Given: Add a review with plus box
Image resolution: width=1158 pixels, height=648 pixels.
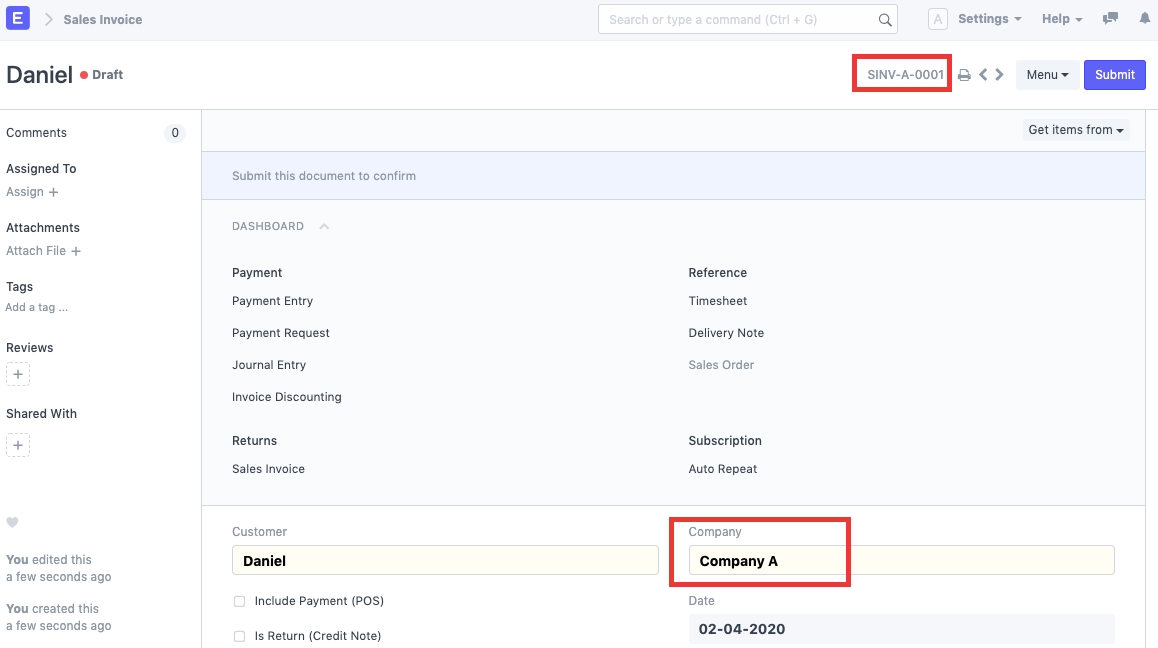Looking at the screenshot, I should click(18, 375).
